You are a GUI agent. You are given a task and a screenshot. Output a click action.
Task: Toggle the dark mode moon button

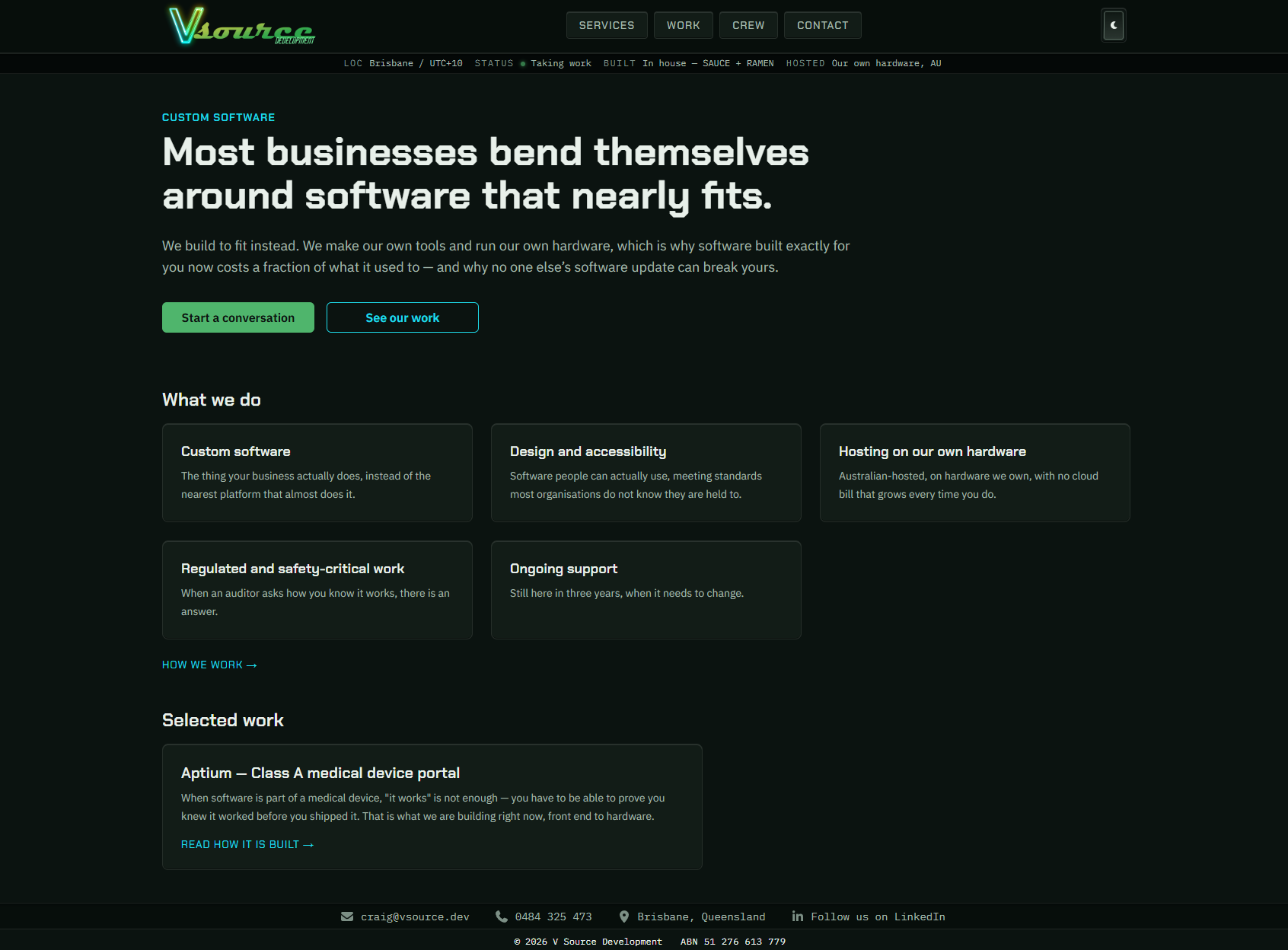tap(1114, 25)
